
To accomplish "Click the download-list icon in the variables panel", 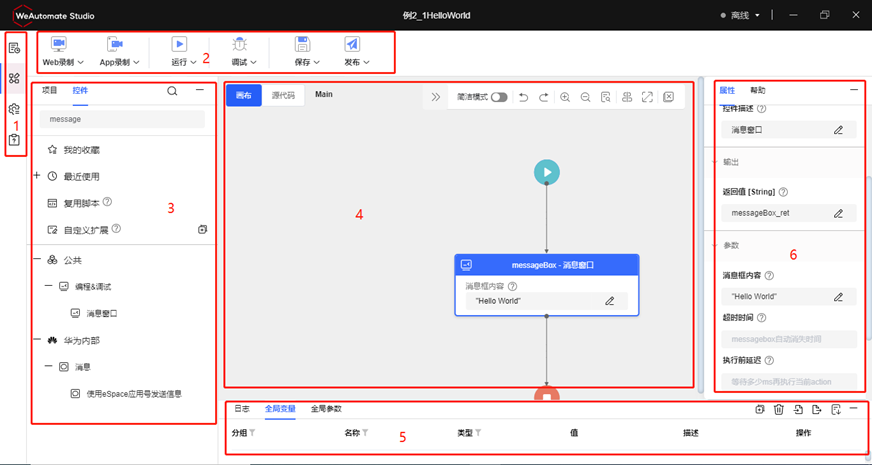I will click(835, 409).
